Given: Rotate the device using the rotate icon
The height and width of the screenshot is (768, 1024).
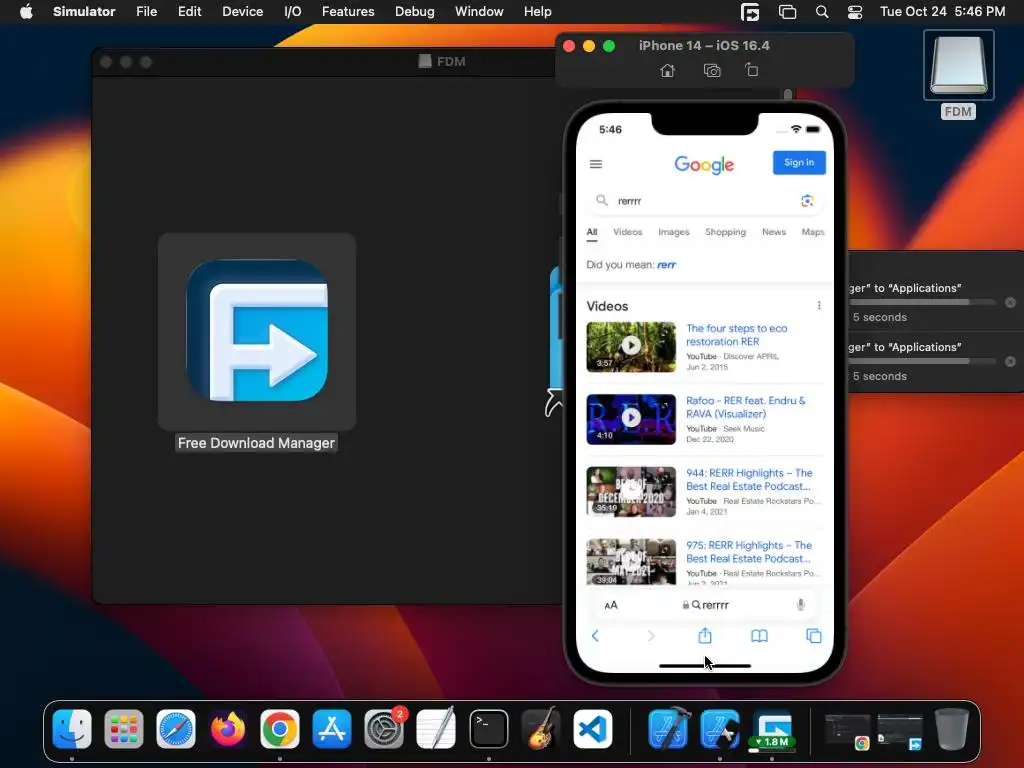Looking at the screenshot, I should click(752, 70).
